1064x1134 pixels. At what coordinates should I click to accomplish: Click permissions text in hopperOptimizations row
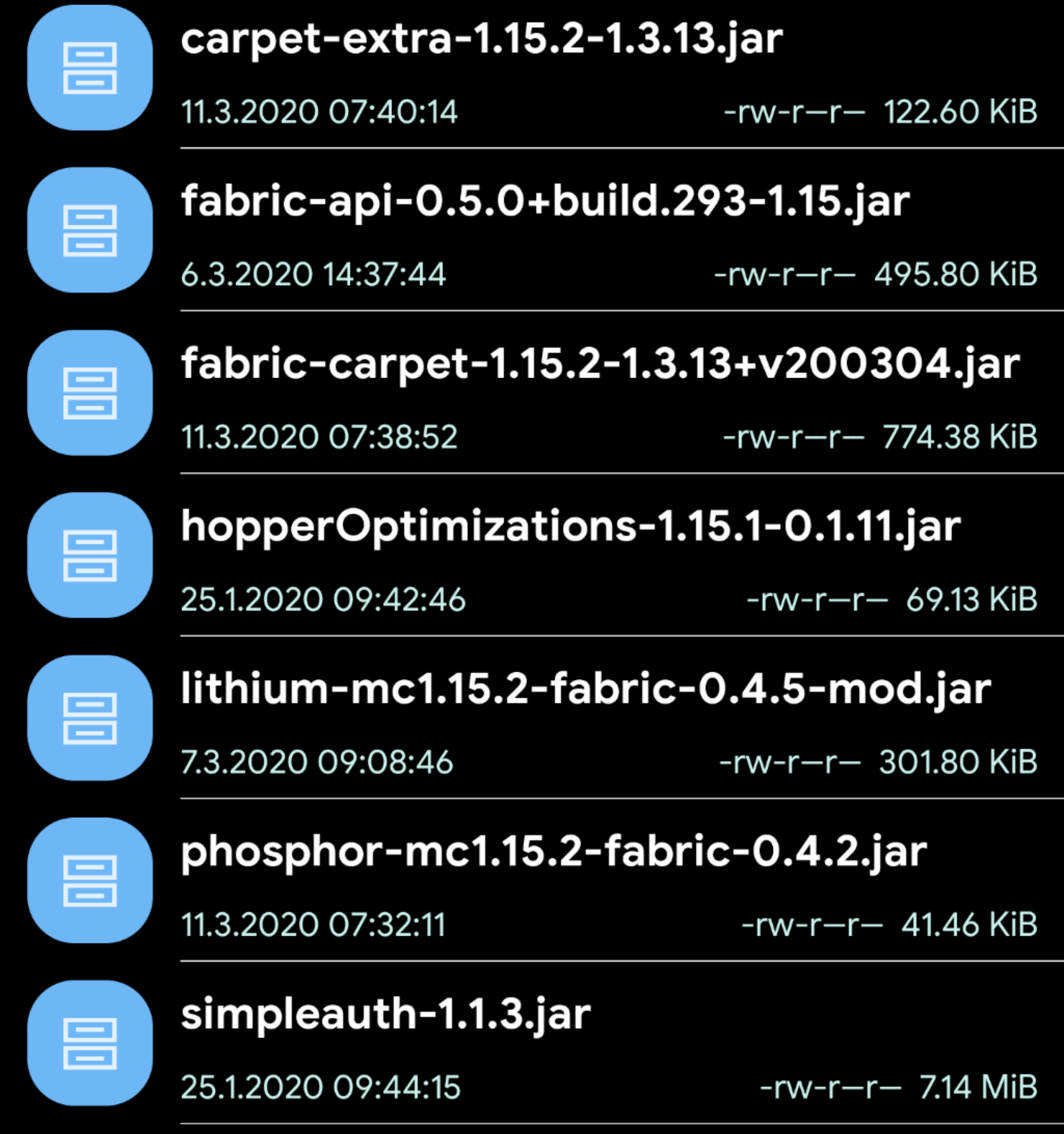click(x=818, y=600)
